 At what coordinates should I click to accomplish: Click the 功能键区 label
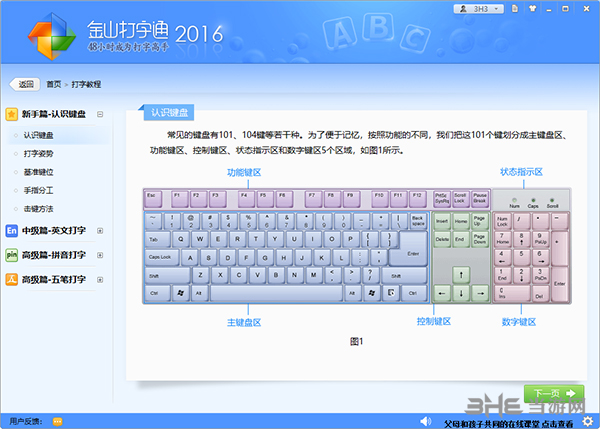pyautogui.click(x=244, y=173)
